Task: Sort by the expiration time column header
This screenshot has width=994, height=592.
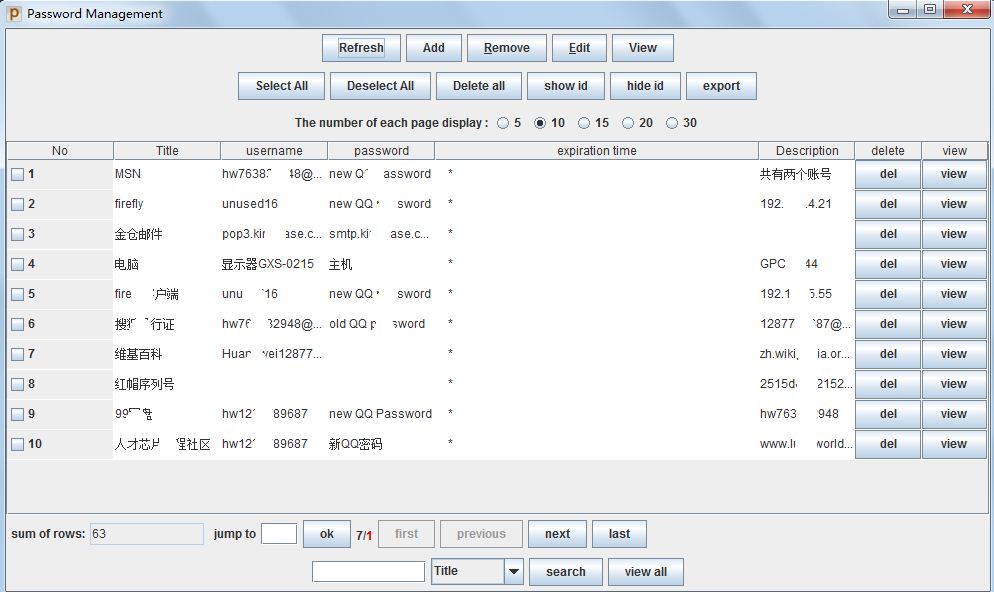Action: click(x=596, y=151)
